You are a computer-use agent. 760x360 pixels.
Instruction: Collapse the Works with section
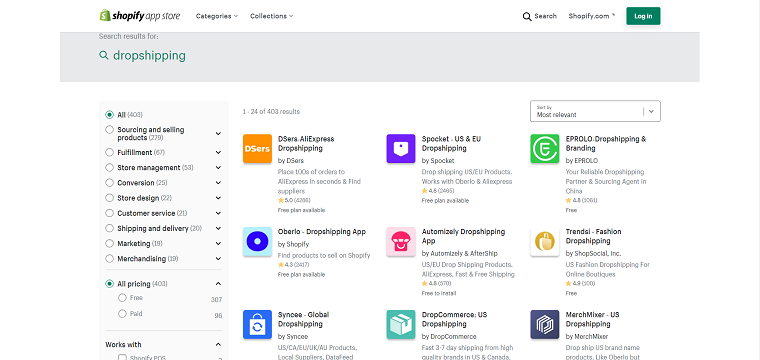(218, 344)
